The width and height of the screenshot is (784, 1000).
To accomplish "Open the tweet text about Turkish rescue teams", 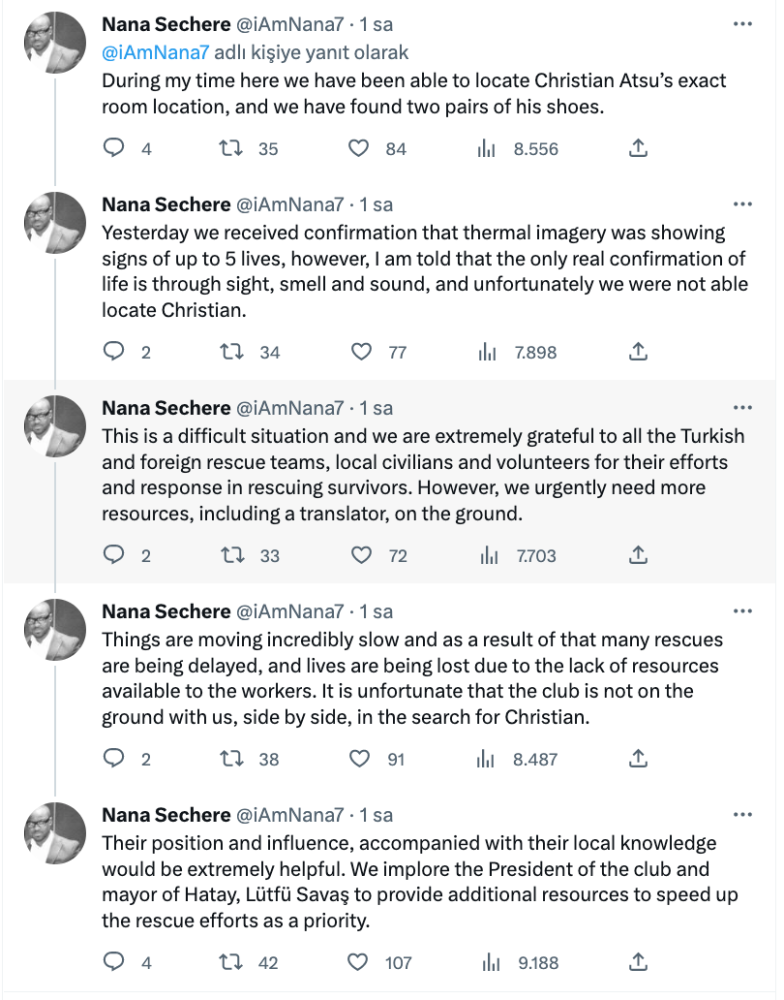I will click(423, 474).
